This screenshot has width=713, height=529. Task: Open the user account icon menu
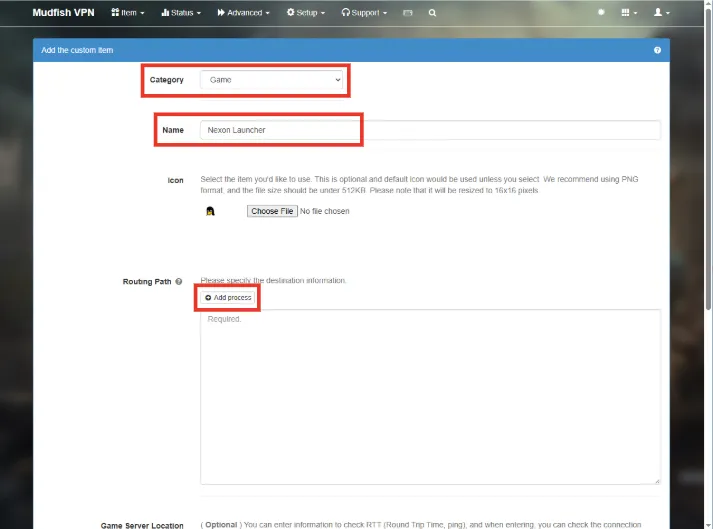[x=661, y=13]
